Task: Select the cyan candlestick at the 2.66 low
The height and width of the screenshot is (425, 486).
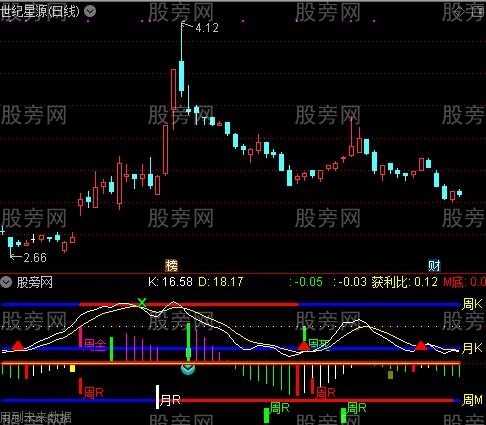Action: coord(11,246)
